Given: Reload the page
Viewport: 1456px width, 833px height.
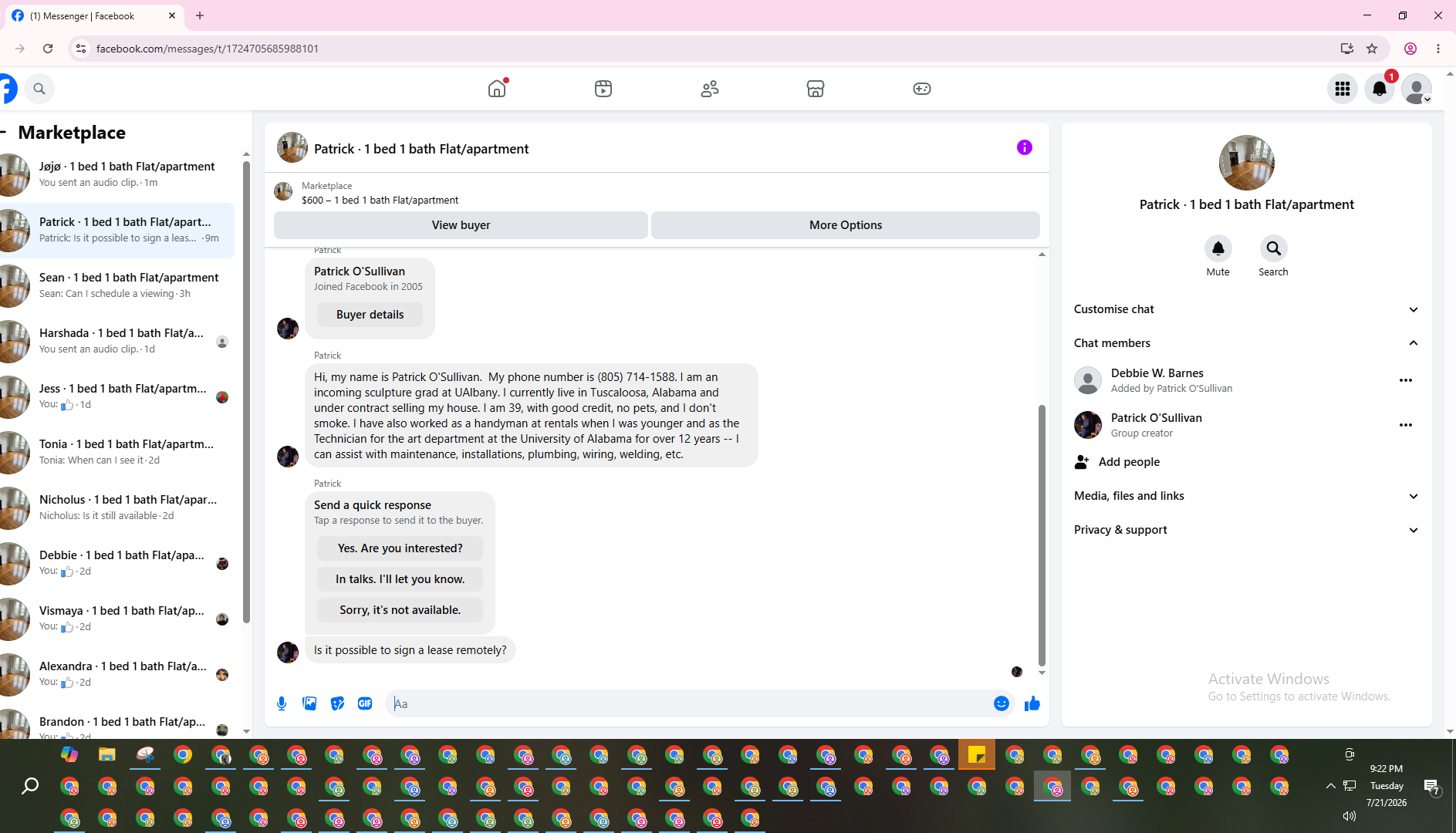Looking at the screenshot, I should pos(48,49).
